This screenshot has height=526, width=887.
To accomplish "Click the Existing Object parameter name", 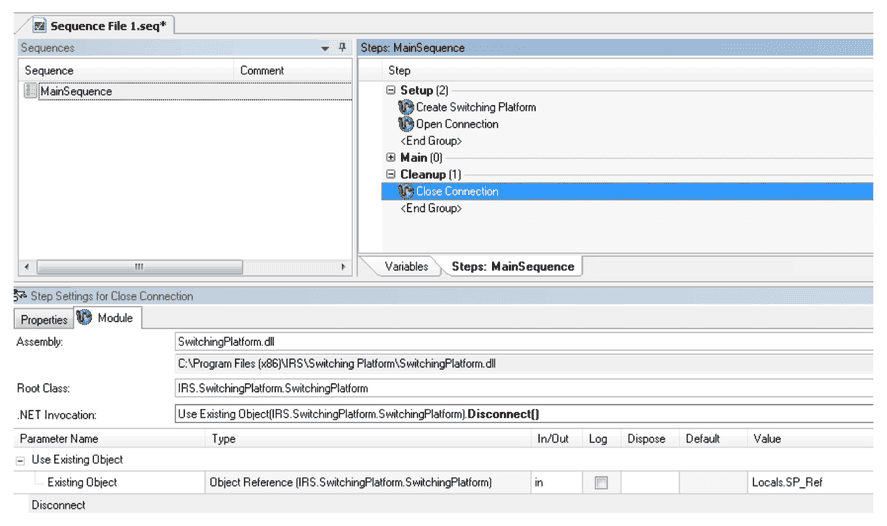I will 82,482.
